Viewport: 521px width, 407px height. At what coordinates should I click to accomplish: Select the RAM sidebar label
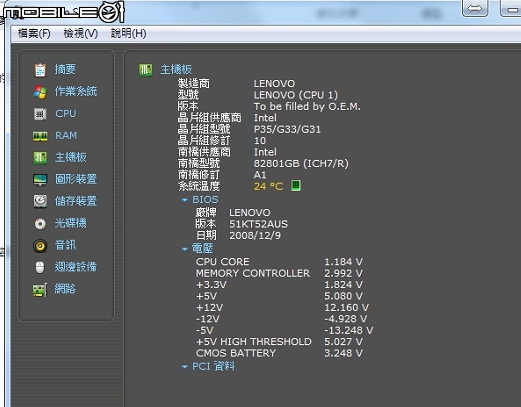(x=66, y=136)
